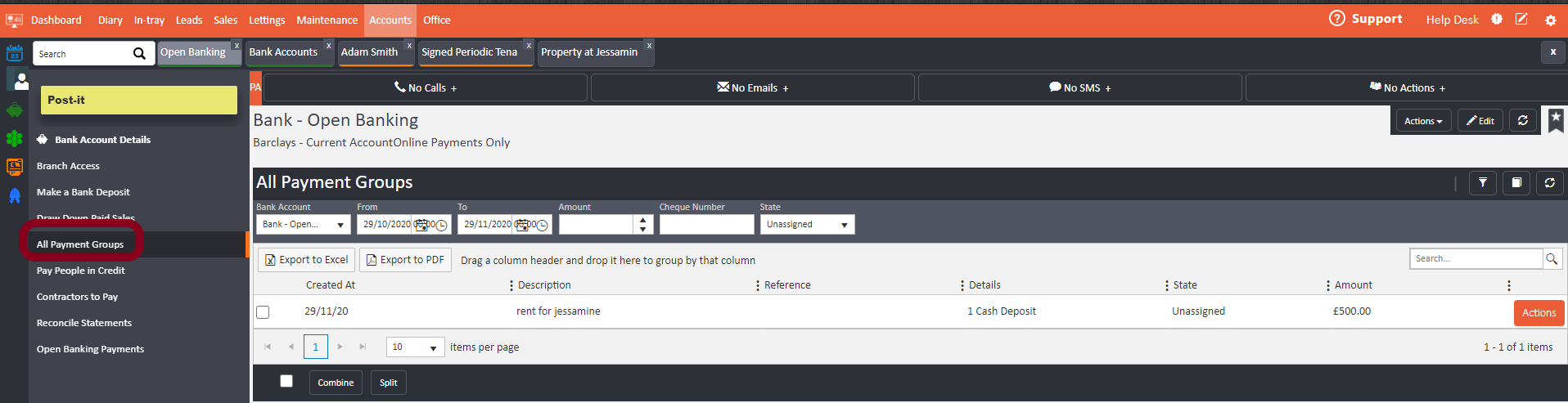Image resolution: width=1568 pixels, height=403 pixels.
Task: Click the search magnifier icon in grid
Action: [1551, 259]
